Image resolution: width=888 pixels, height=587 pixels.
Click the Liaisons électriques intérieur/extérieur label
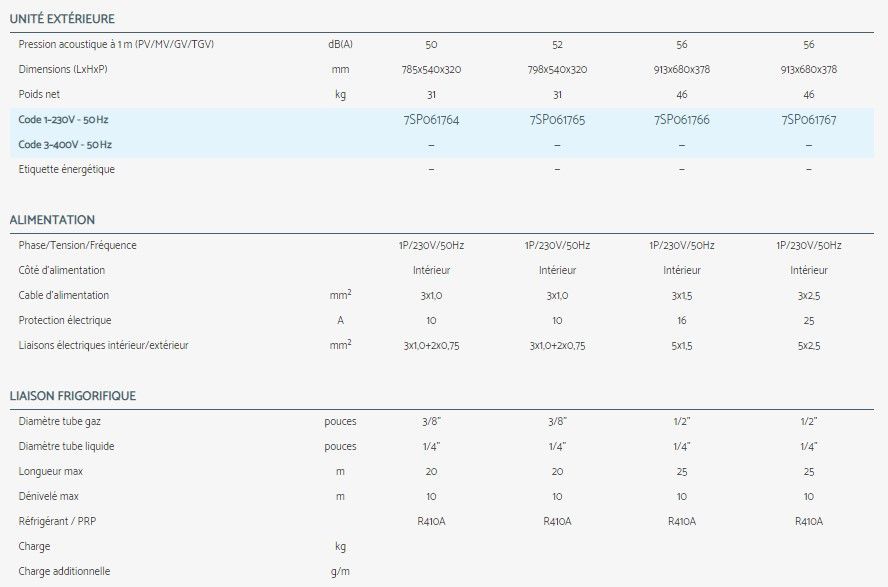(103, 345)
